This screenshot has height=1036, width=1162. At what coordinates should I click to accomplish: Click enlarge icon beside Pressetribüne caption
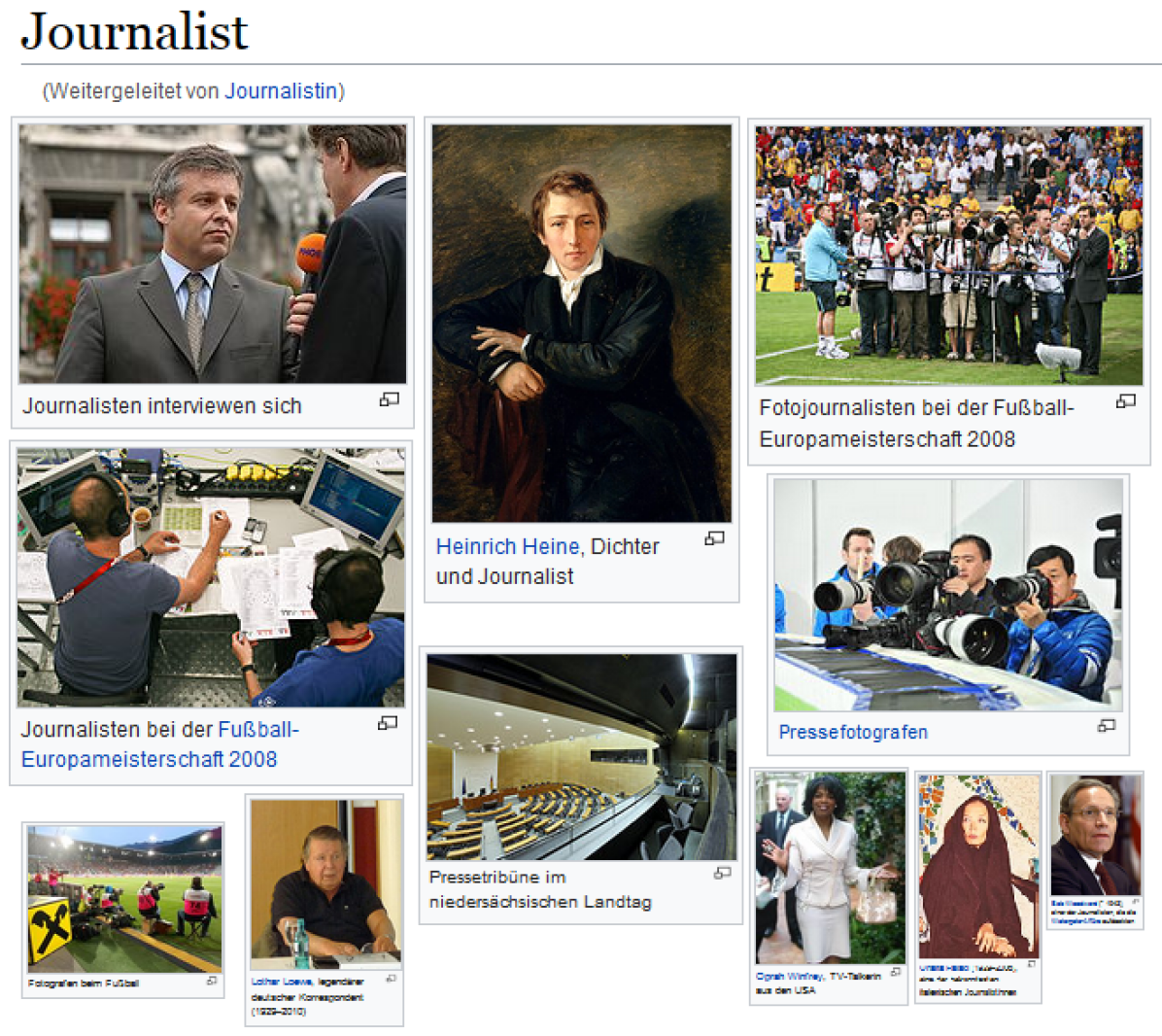[723, 873]
